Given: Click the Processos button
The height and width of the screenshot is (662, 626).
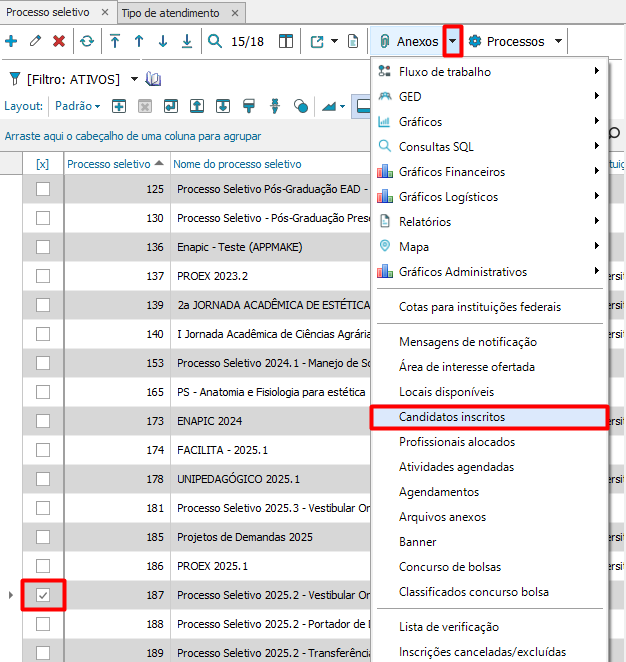Looking at the screenshot, I should (x=507, y=42).
